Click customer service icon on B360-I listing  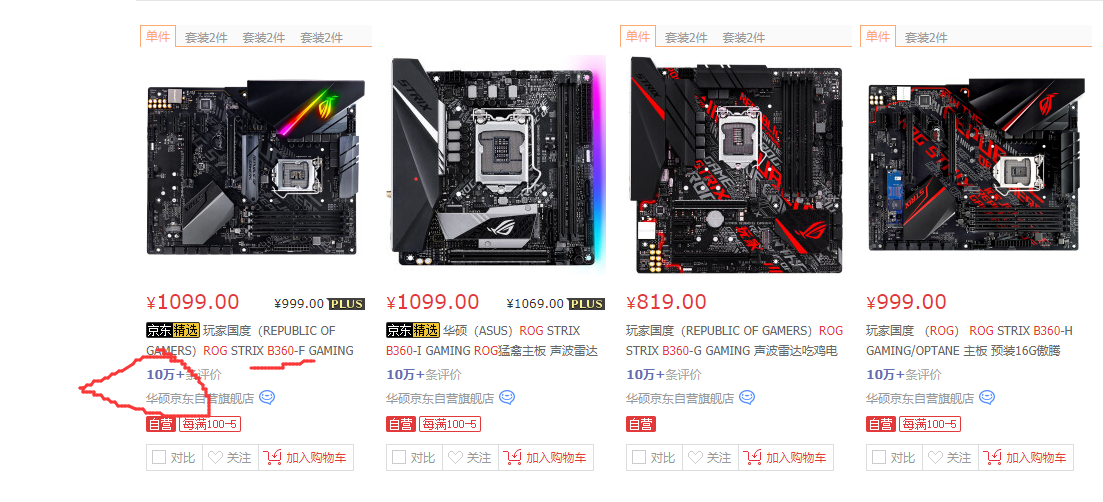coord(506,398)
